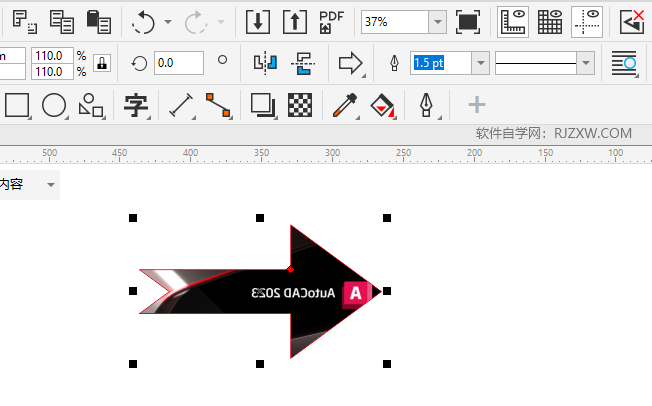Screen dimensions: 652x406
Task: Select the Drop shadow tool
Action: [263, 105]
